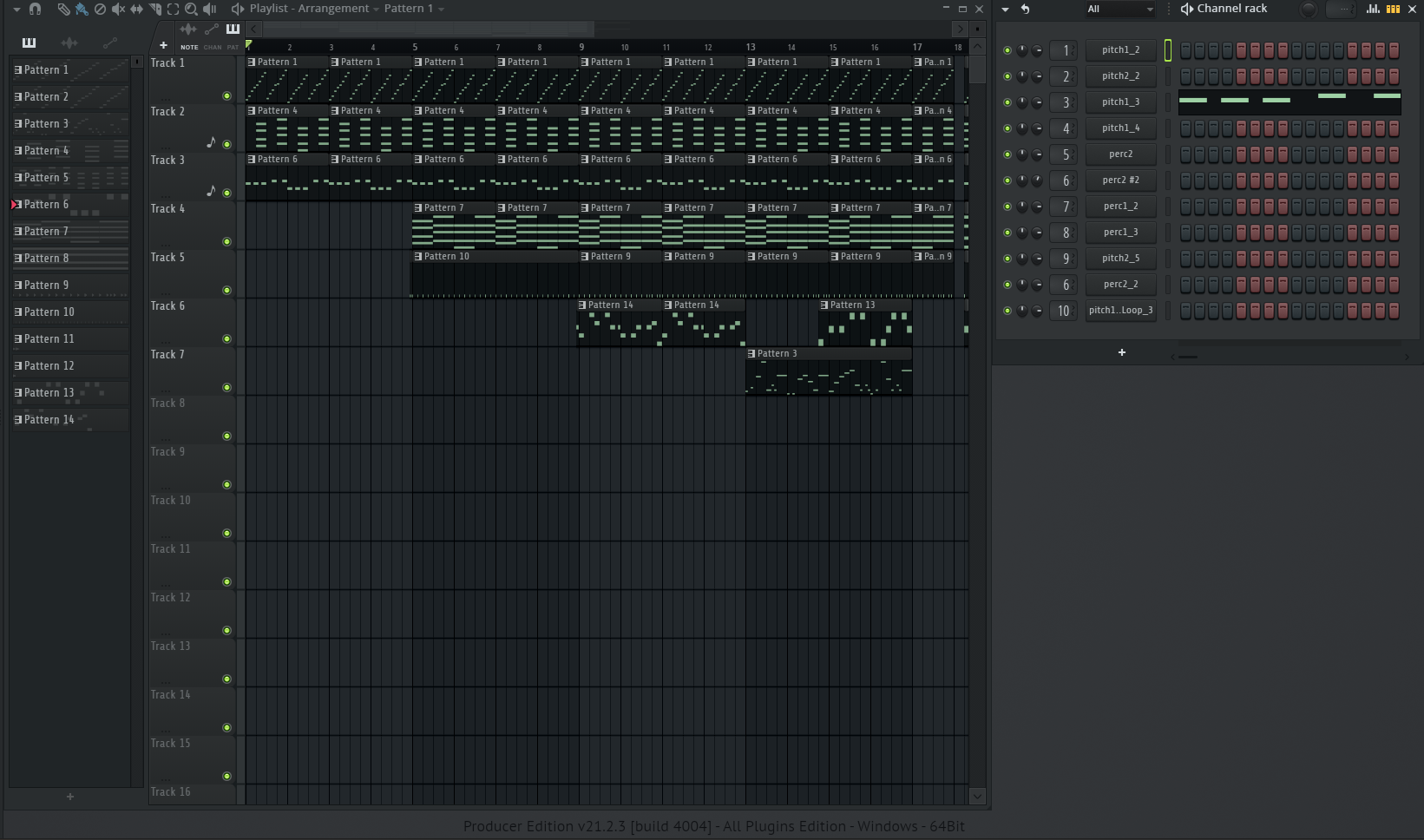1424x840 pixels.
Task: Expand the Pattern 1 selector dropdown
Action: (x=441, y=9)
